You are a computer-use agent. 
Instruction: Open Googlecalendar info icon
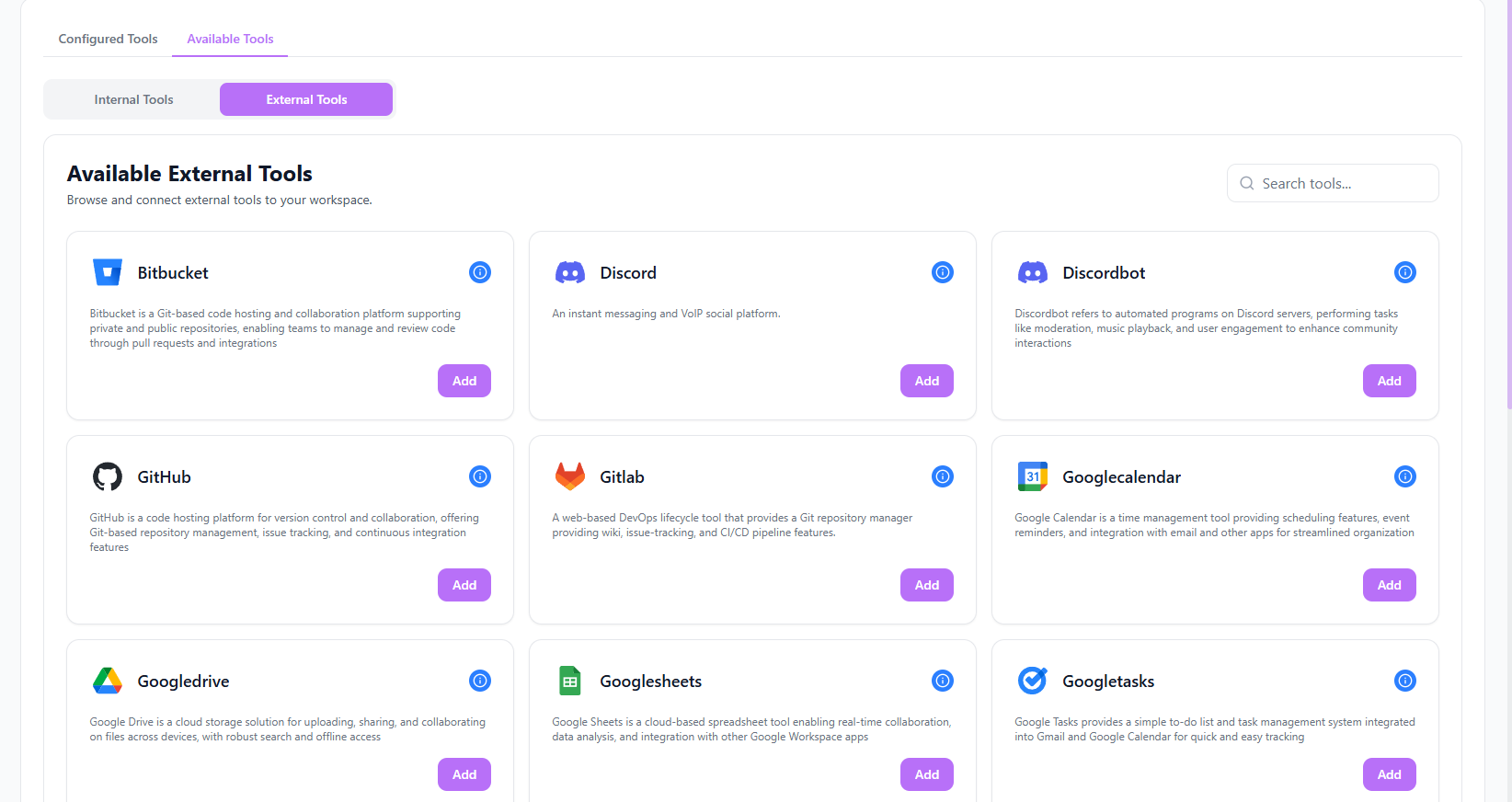point(1405,476)
